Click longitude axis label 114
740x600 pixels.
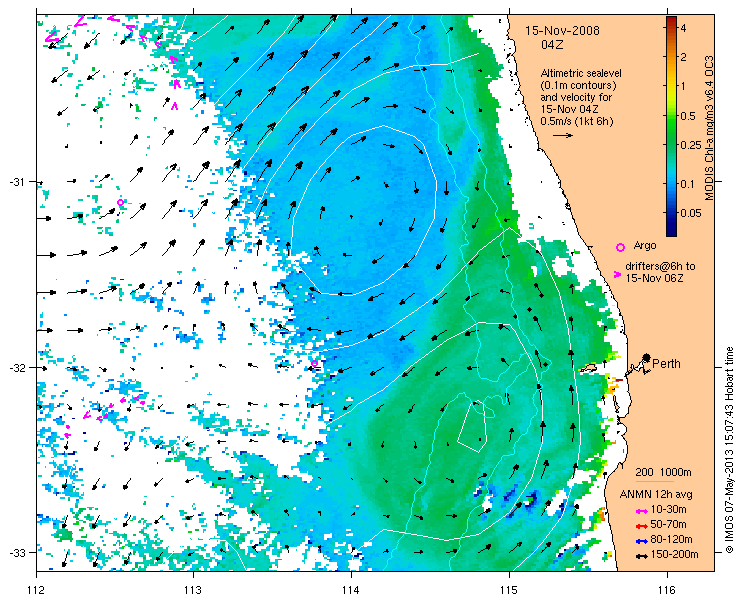coord(351,590)
